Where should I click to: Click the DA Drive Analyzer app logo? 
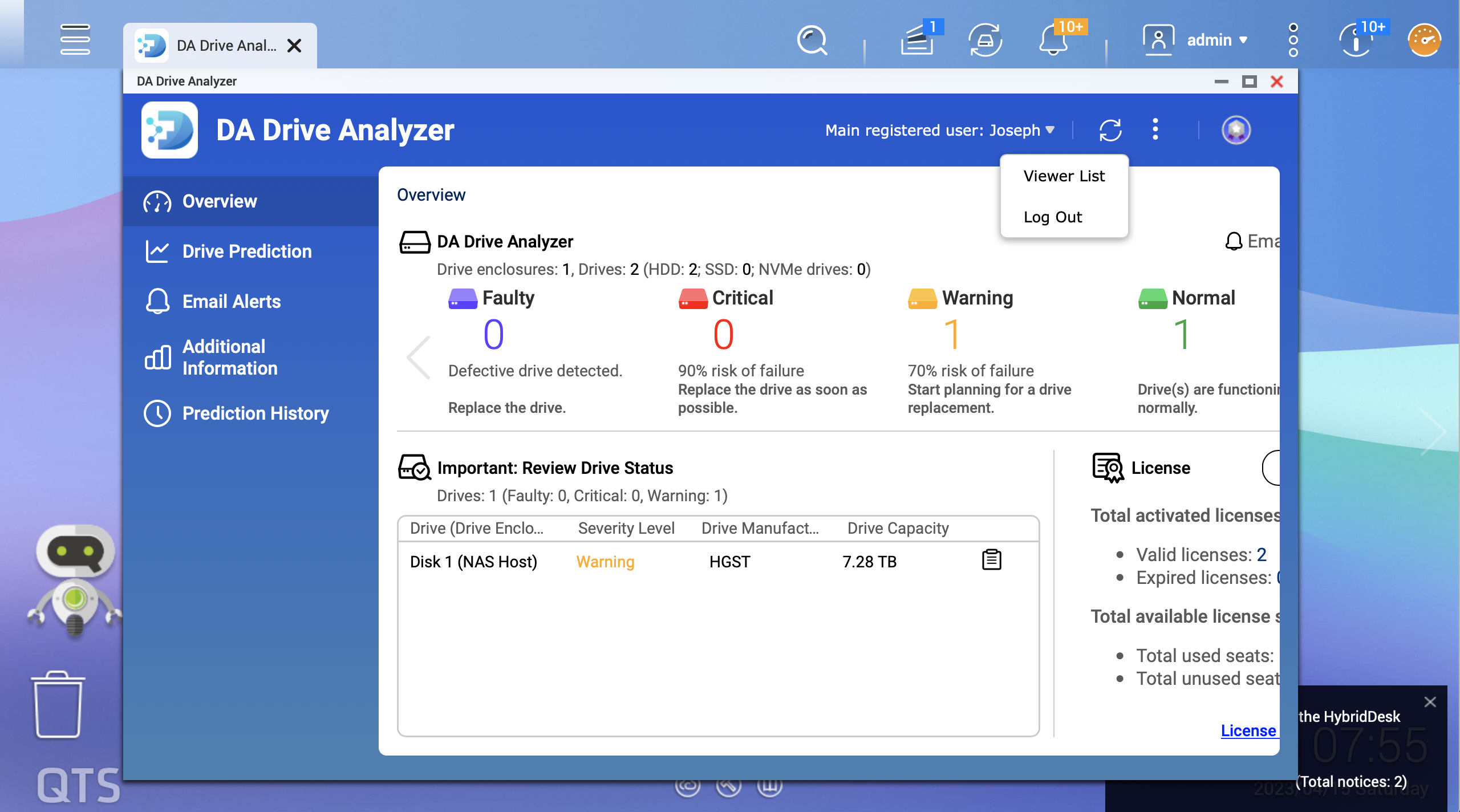[x=169, y=130]
